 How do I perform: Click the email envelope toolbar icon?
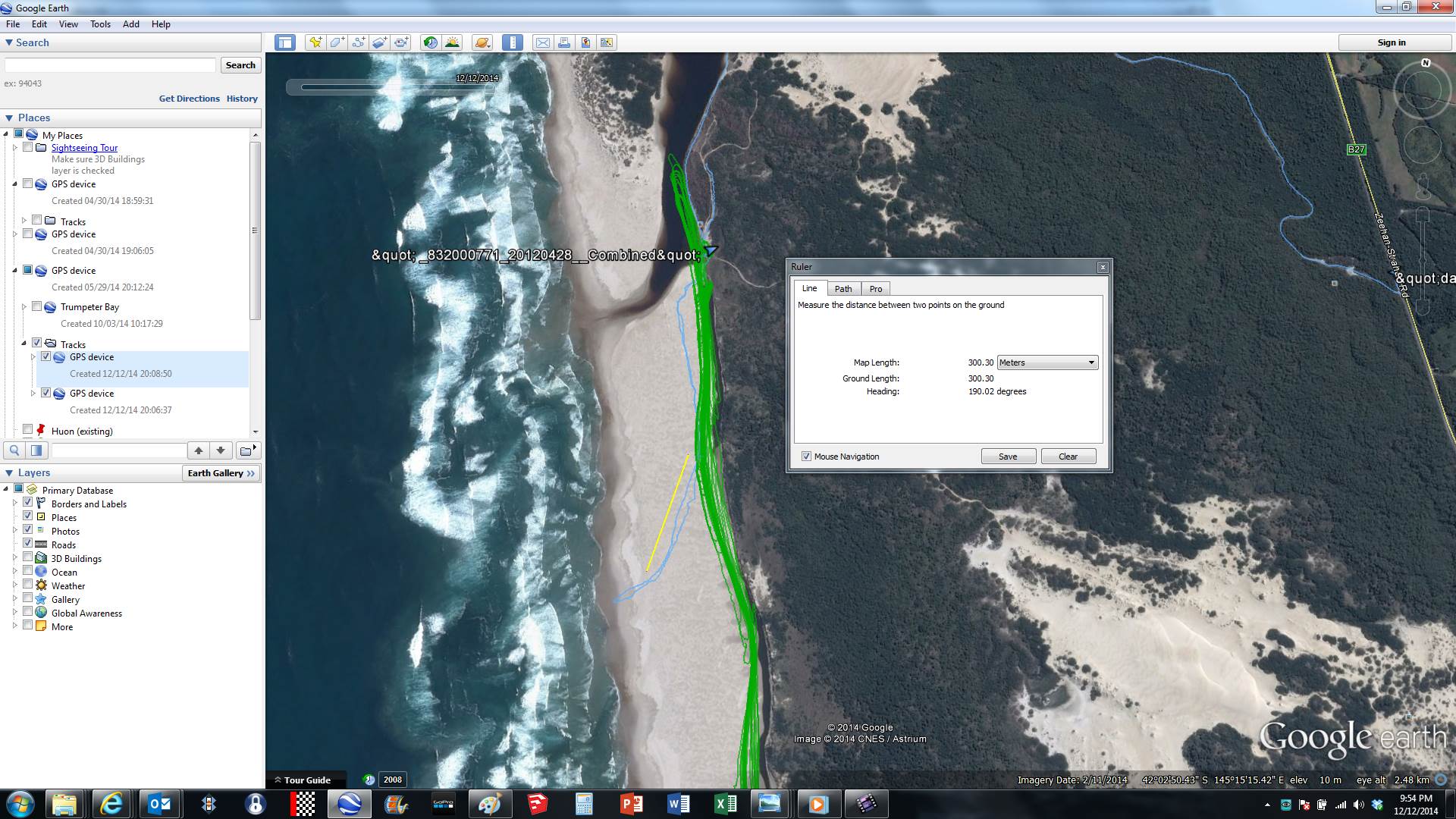(x=543, y=42)
